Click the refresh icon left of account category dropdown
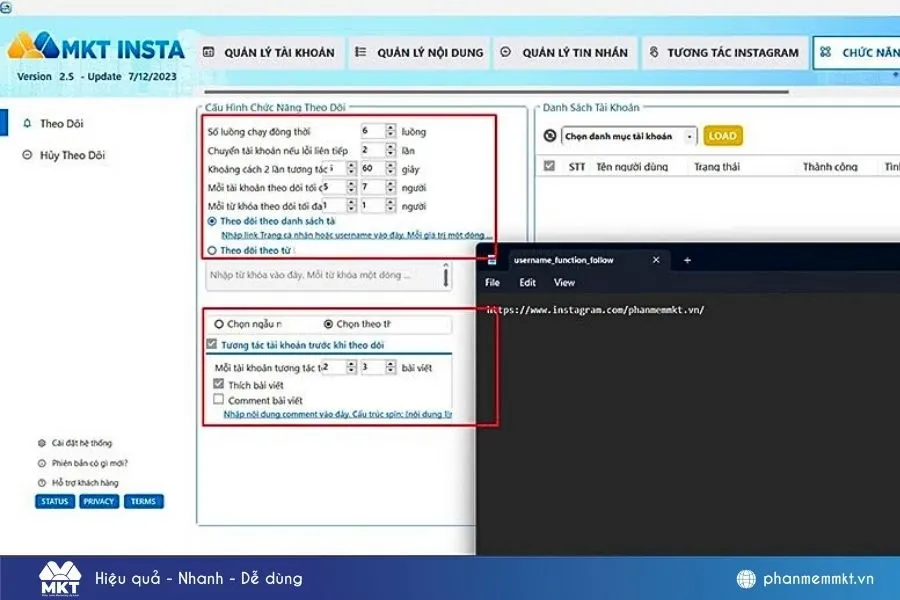 pos(549,136)
